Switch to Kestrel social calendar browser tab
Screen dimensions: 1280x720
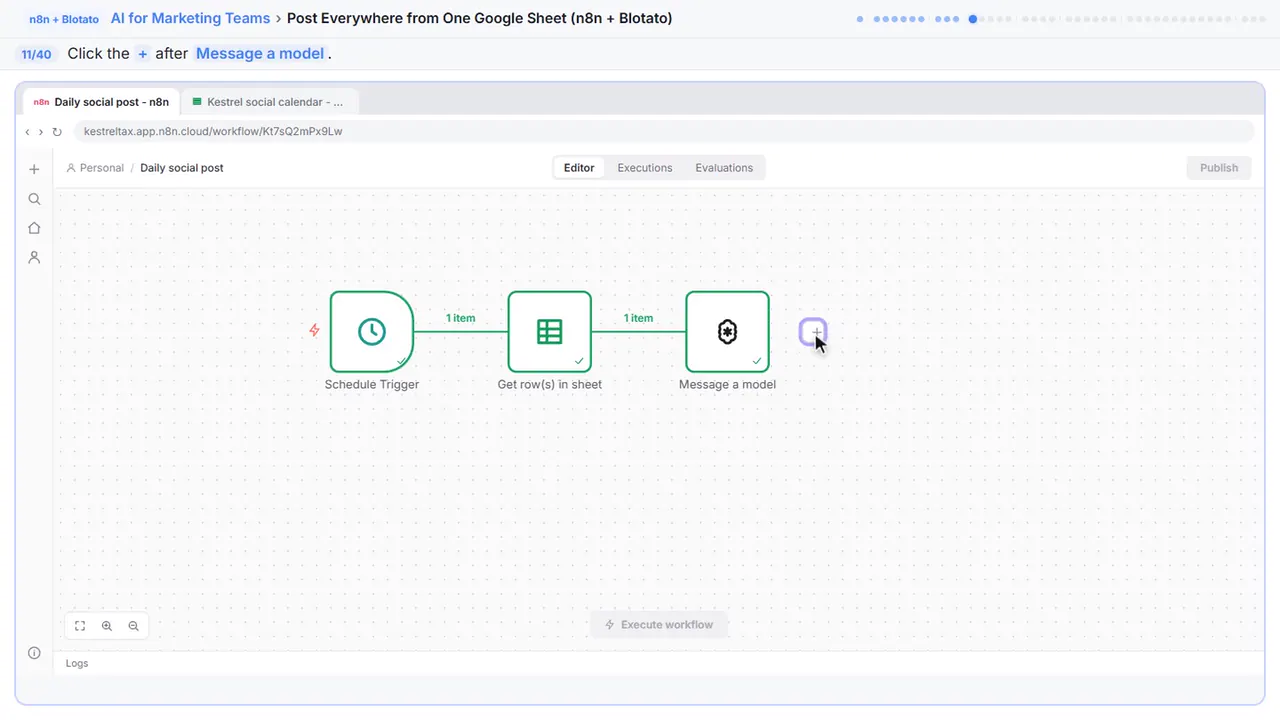270,102
